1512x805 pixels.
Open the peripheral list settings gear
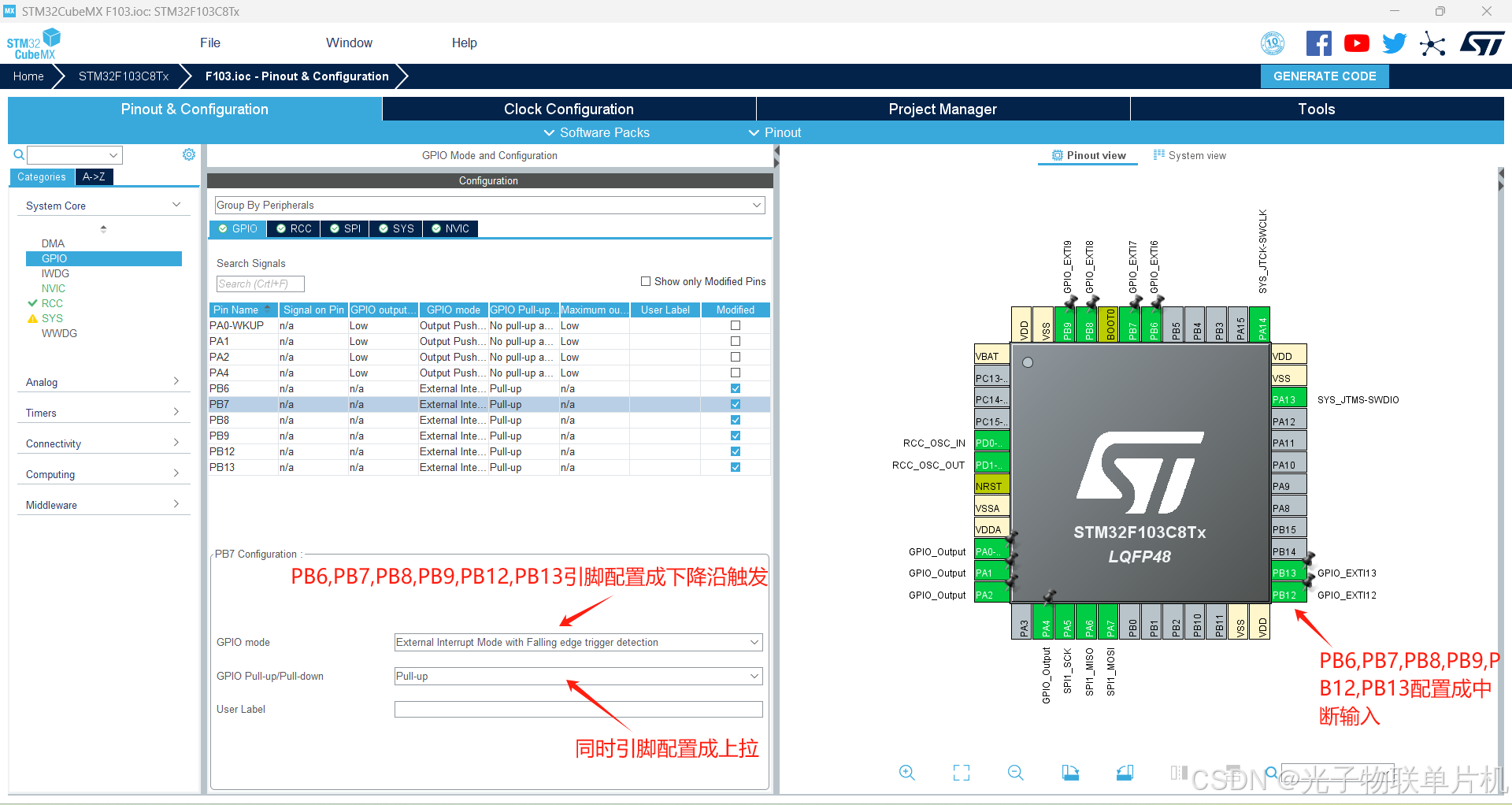pos(189,154)
